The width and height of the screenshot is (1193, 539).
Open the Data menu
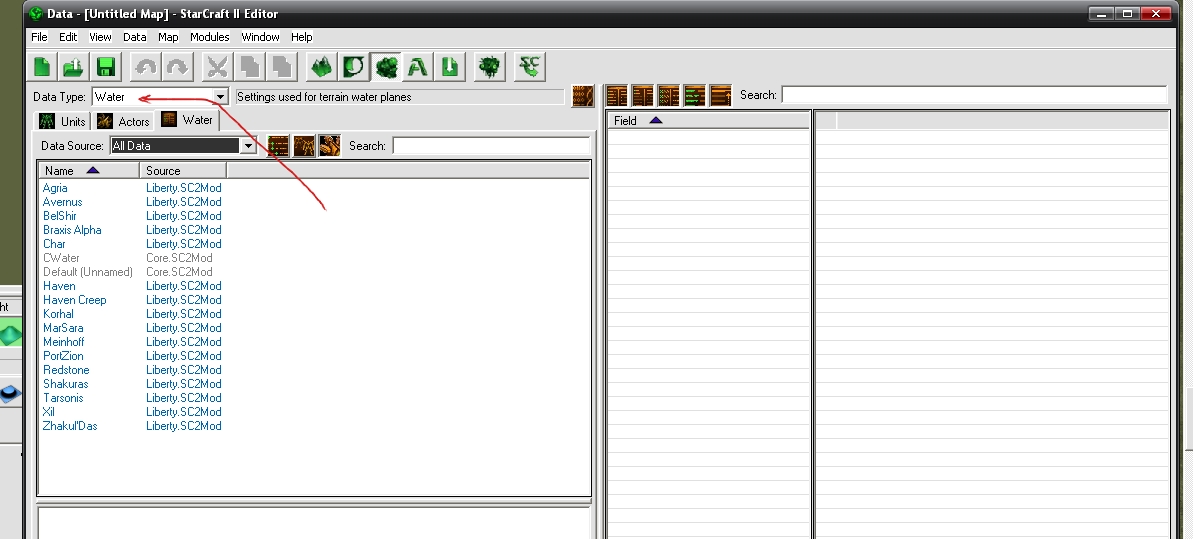coord(134,37)
